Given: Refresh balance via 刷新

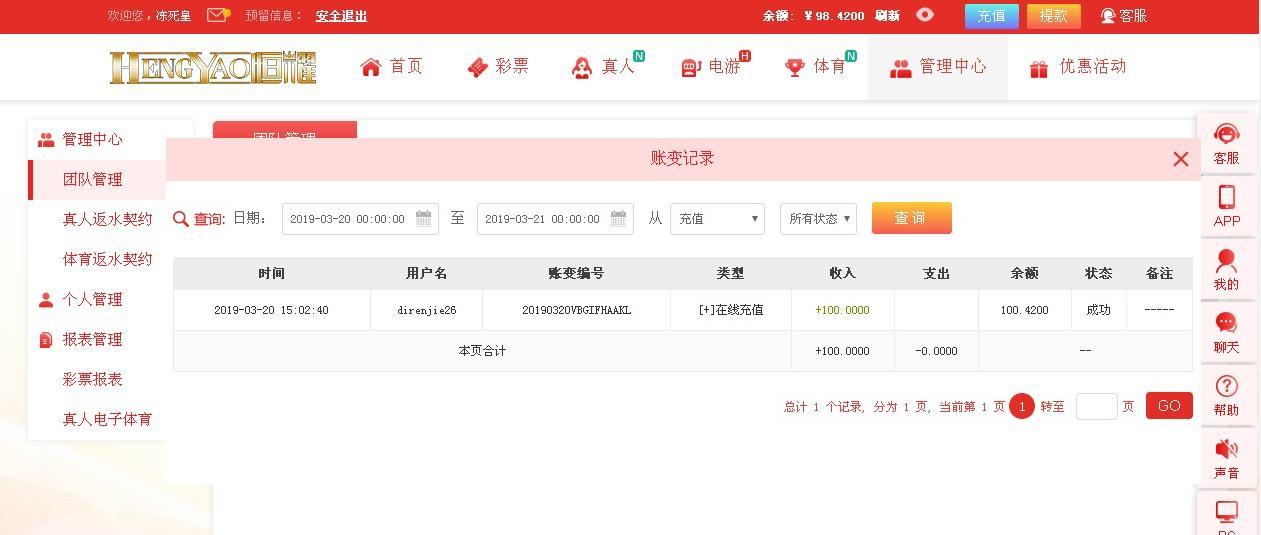Looking at the screenshot, I should (887, 16).
